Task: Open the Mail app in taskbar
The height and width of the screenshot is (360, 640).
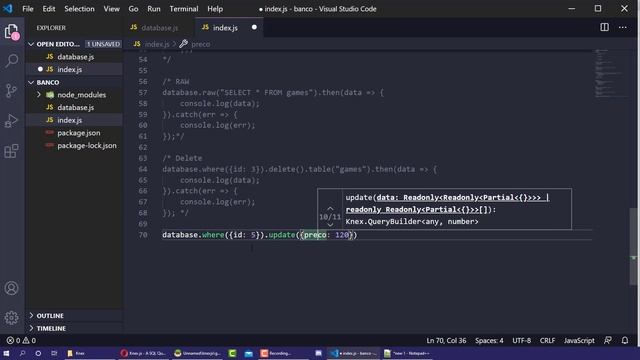Action: [249, 353]
